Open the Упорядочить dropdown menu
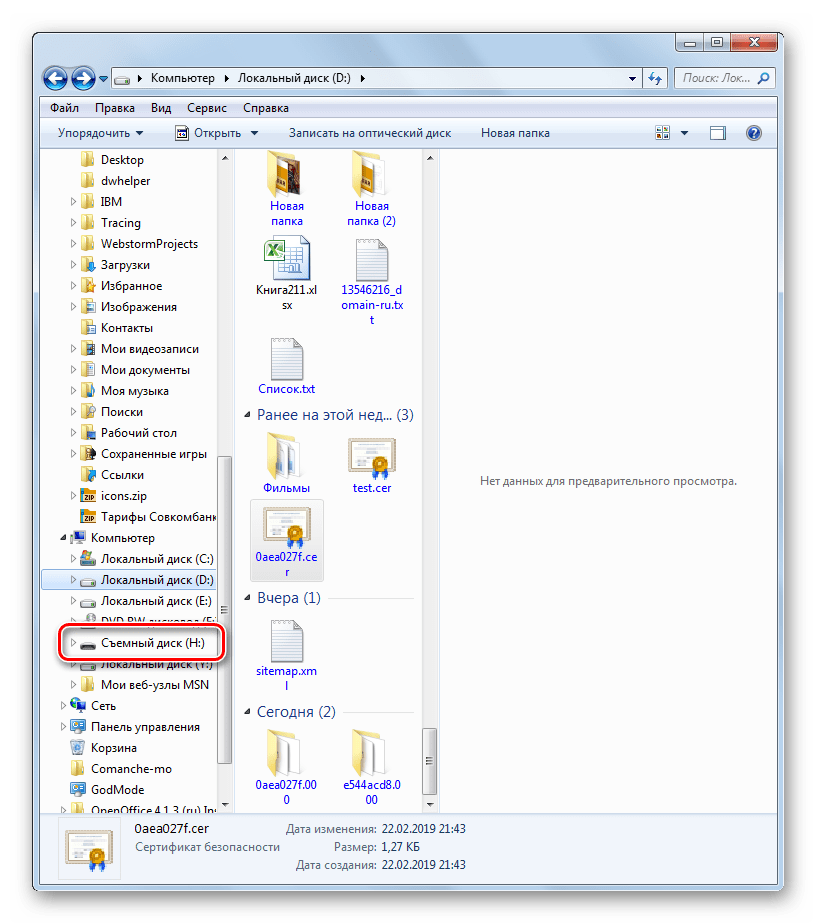Screen dimensions: 817x924 [x=100, y=133]
